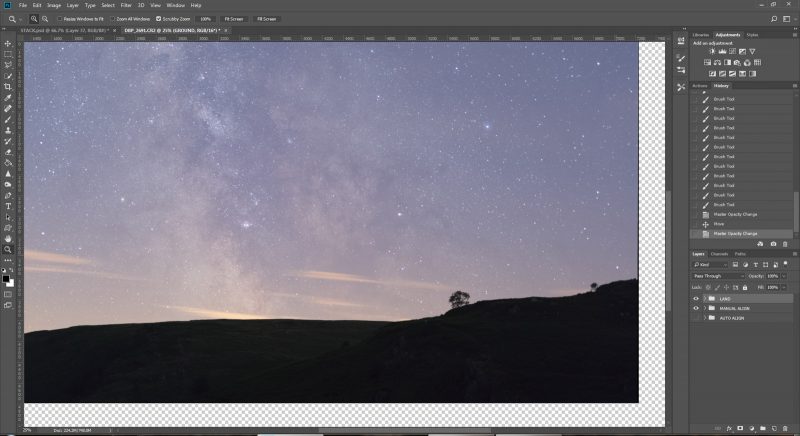The image size is (800, 436).
Task: Switch to the Styles tab
Action: click(752, 35)
